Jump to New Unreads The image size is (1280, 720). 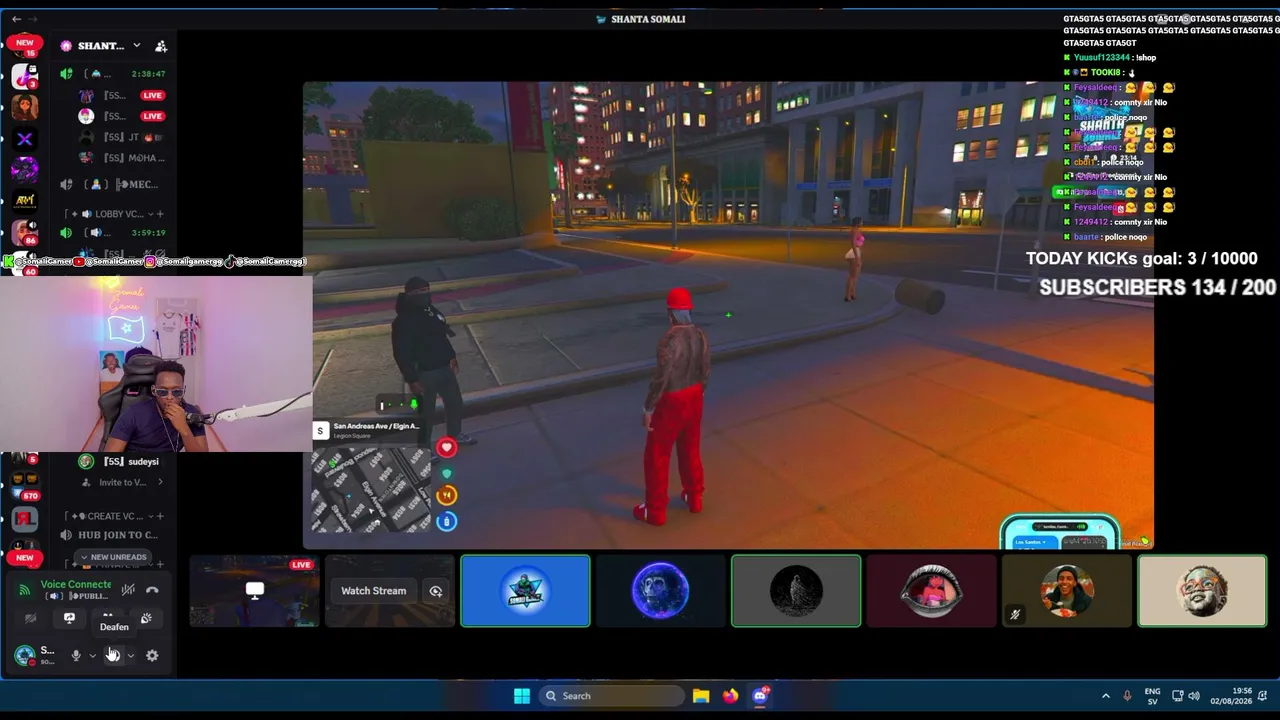click(113, 557)
